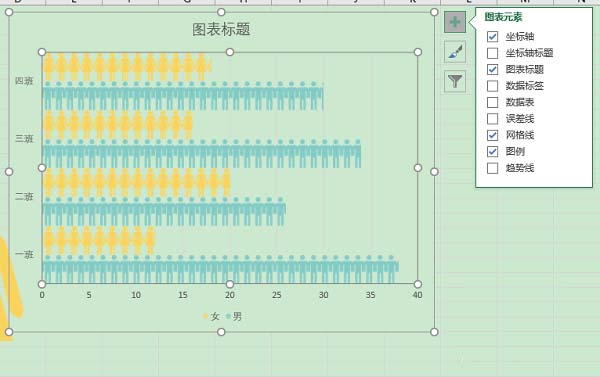Enable the 误差线 checkbox

(x=492, y=119)
